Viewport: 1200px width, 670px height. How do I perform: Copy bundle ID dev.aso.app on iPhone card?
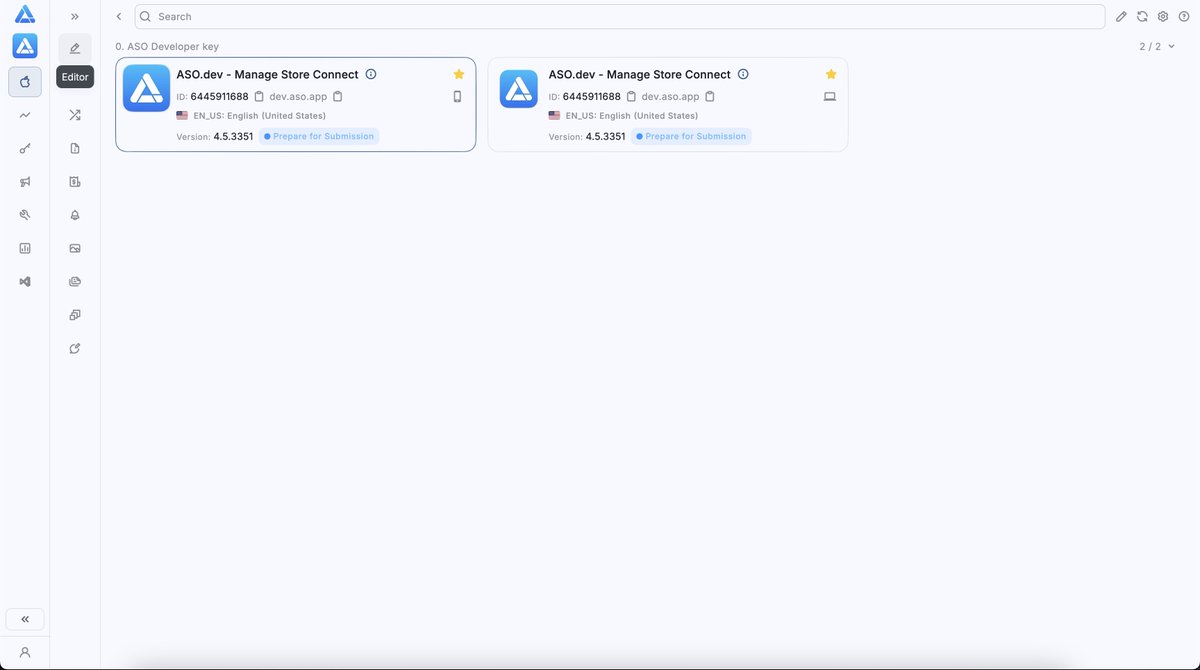click(338, 97)
